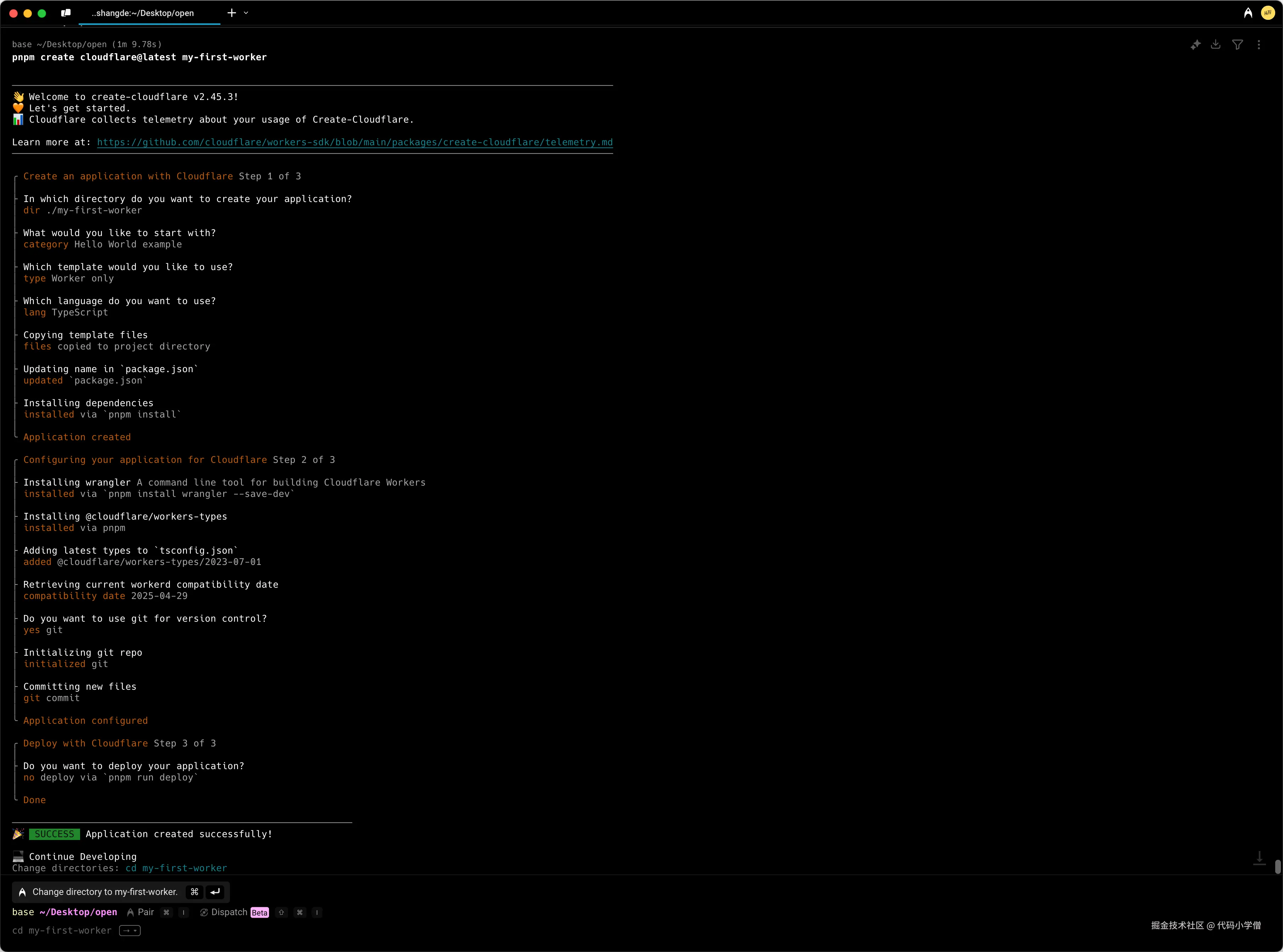Open the three-dot block options menu
The height and width of the screenshot is (952, 1283).
tap(1259, 45)
